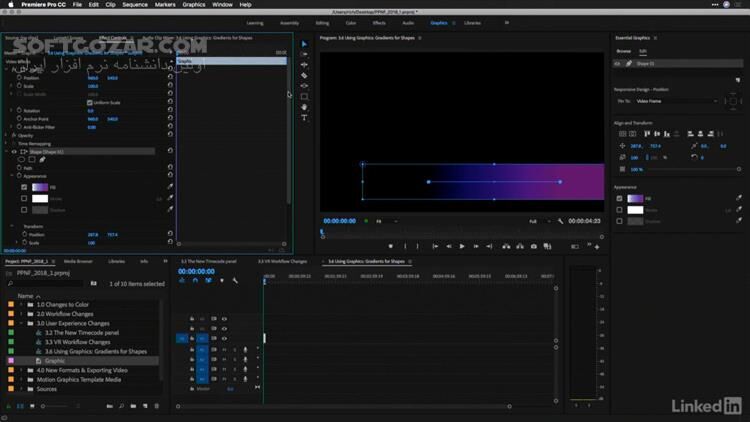The height and width of the screenshot is (422, 750).
Task: Enable Stroke checkbox in Effect Controls
Action: coord(24,198)
